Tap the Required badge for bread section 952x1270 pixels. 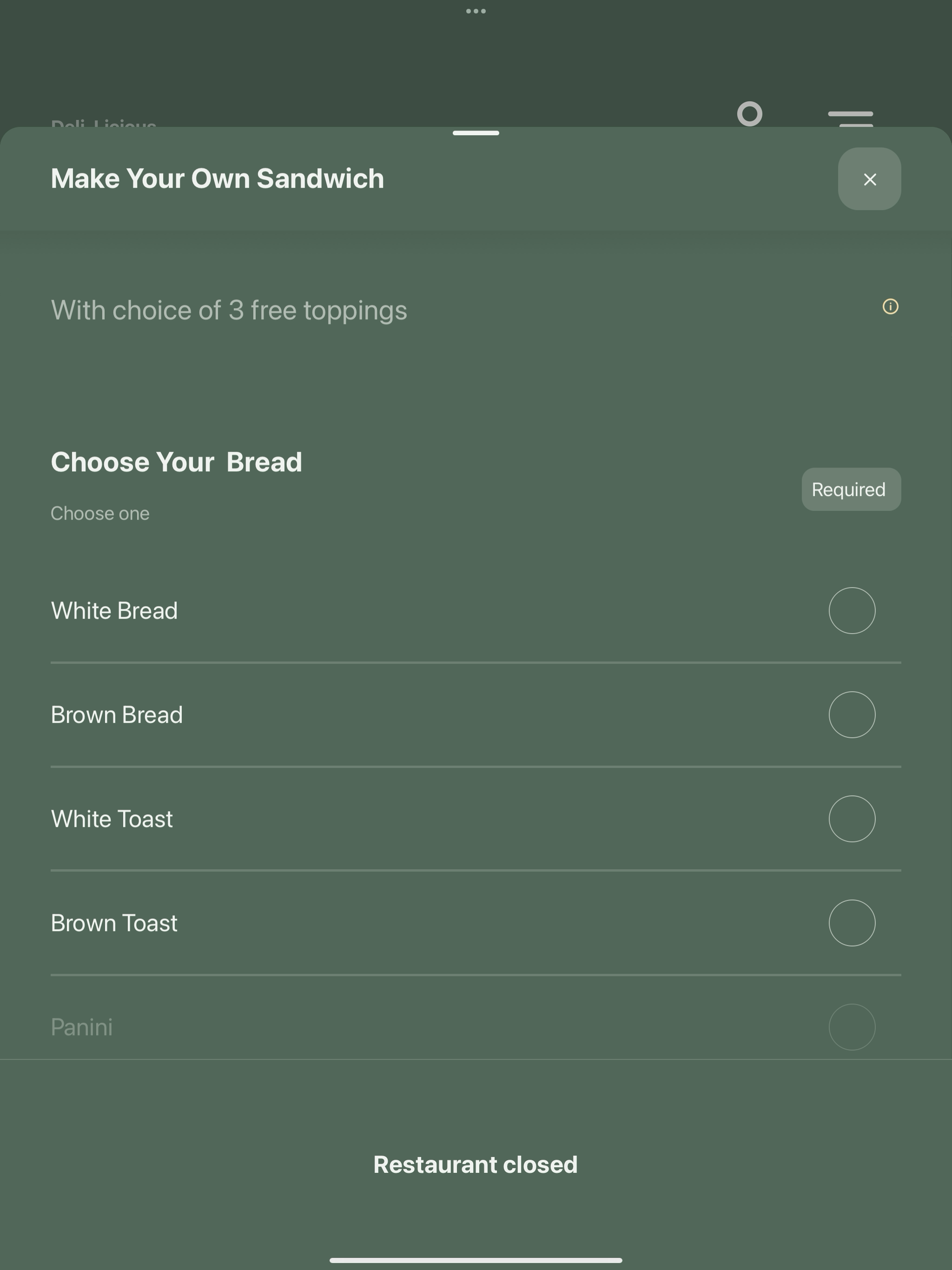(x=851, y=489)
